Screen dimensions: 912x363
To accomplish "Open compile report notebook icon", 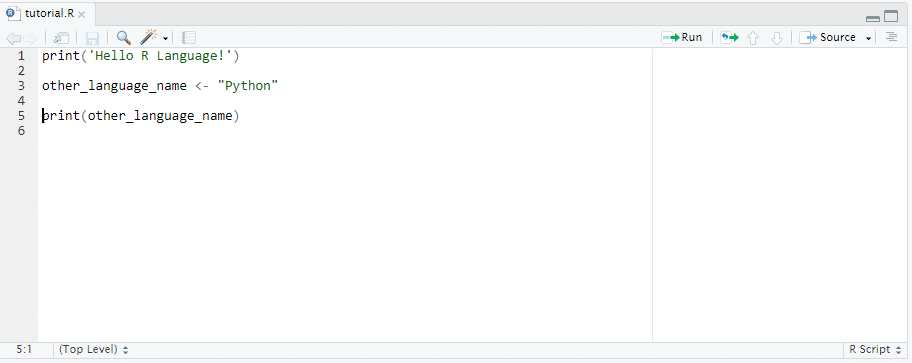I will (188, 38).
